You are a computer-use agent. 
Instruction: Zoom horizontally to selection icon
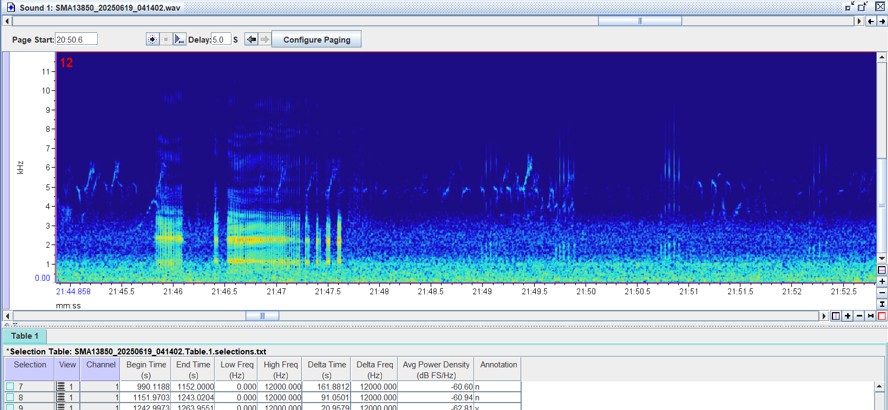point(836,316)
